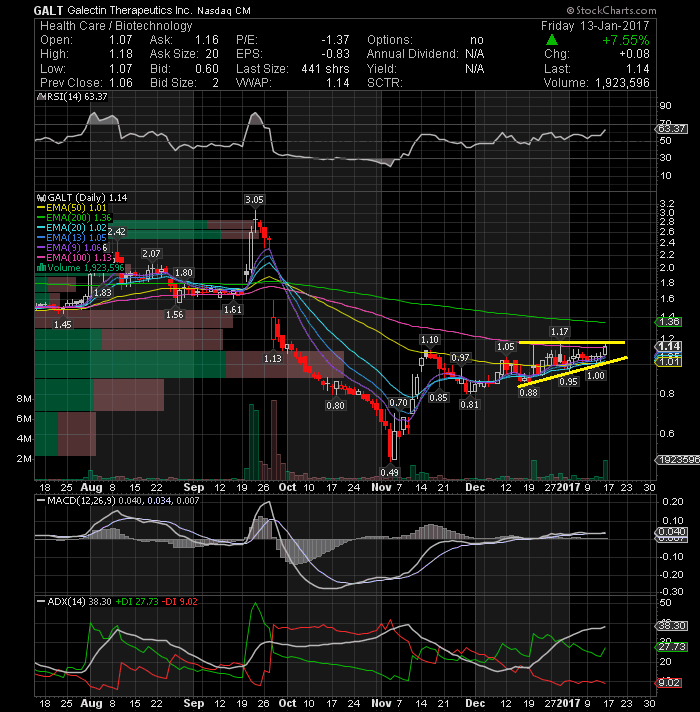The height and width of the screenshot is (712, 700).
Task: Click the Health Care / Biotechnology sector label
Action: pyautogui.click(x=116, y=26)
